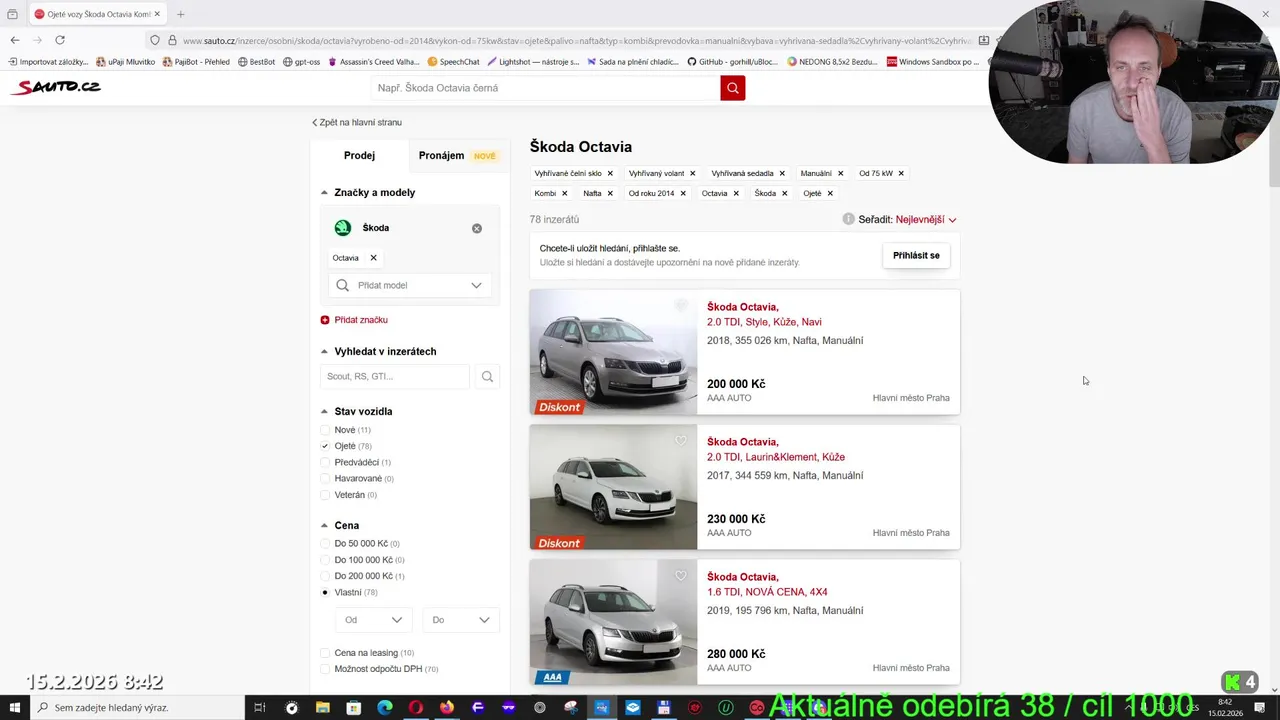Remove the Kombi filter chip
Screen dimensions: 1280x720
coord(564,193)
